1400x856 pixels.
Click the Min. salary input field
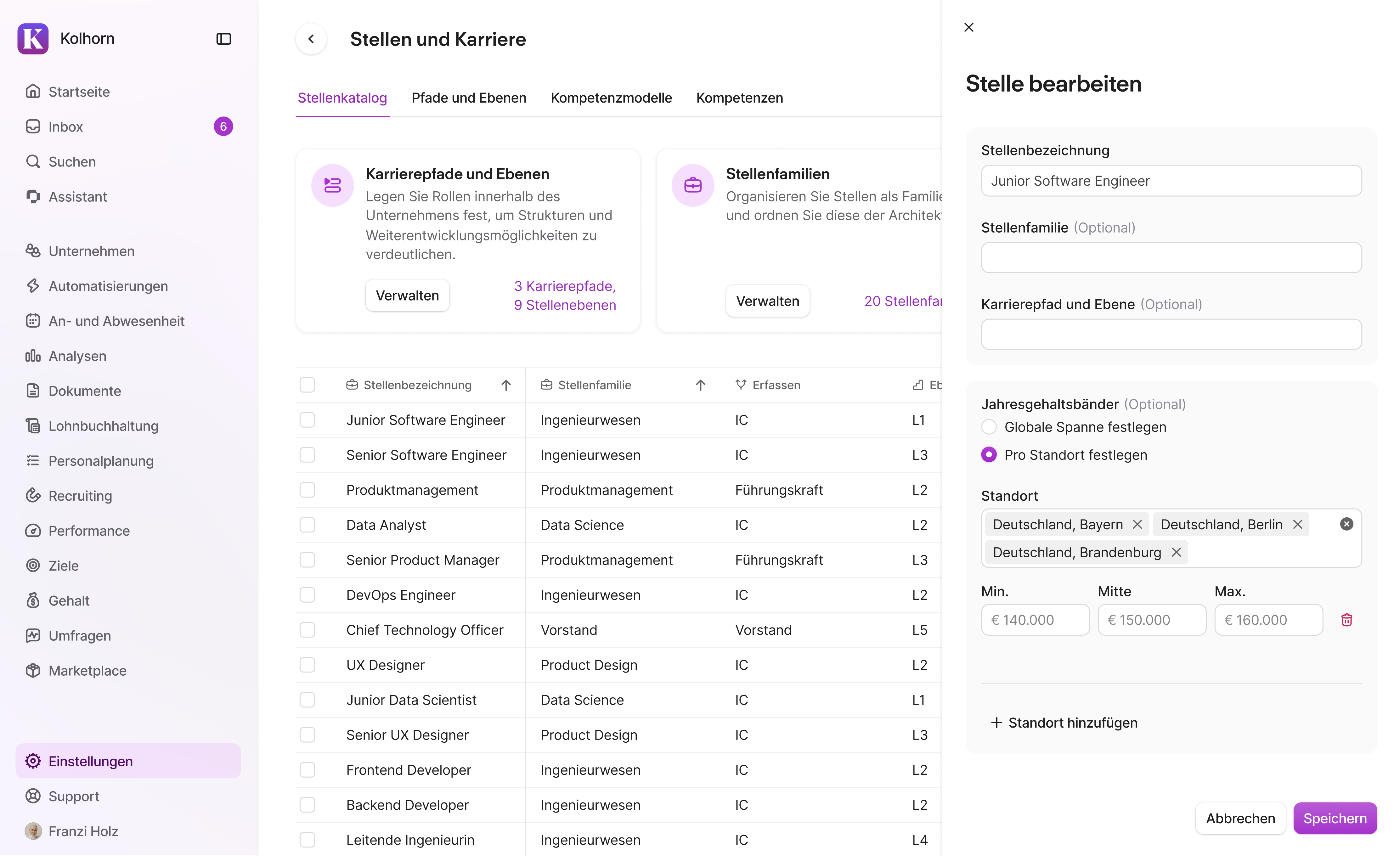point(1035,620)
